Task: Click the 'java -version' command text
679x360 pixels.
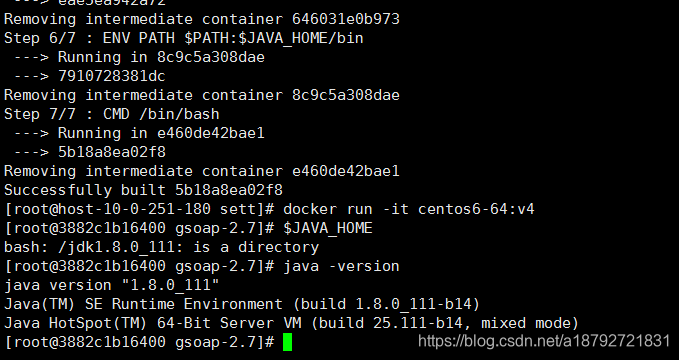Action: point(341,266)
